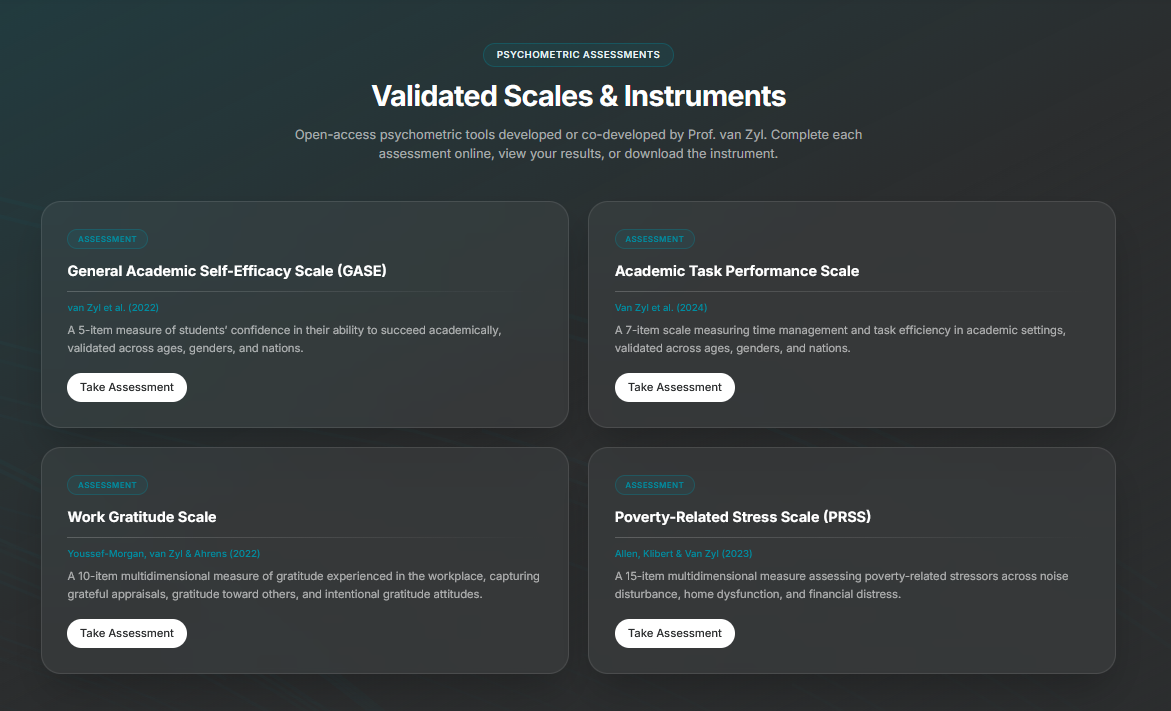
Task: Open the Youssef-Morgan, van Zyl & Ahrens citation
Action: pyautogui.click(x=163, y=554)
